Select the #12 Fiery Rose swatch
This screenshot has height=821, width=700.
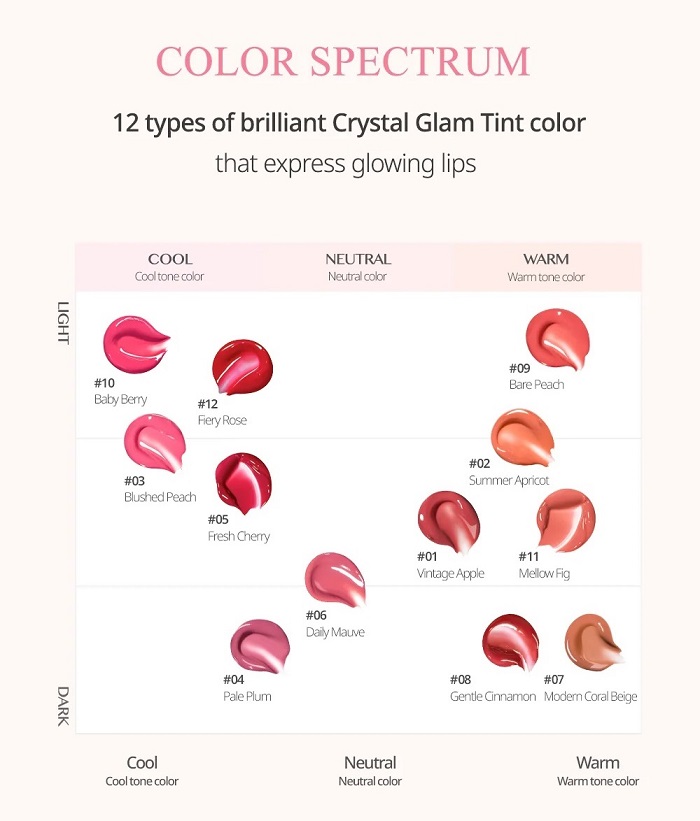(242, 367)
